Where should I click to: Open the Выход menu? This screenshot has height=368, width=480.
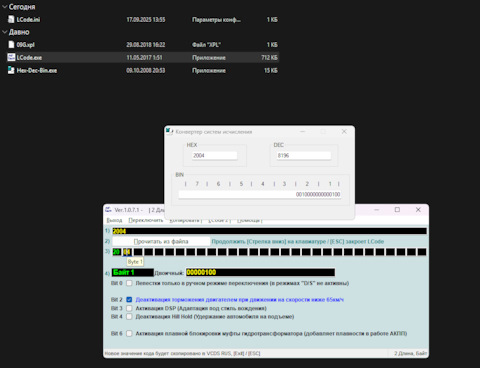[114, 220]
